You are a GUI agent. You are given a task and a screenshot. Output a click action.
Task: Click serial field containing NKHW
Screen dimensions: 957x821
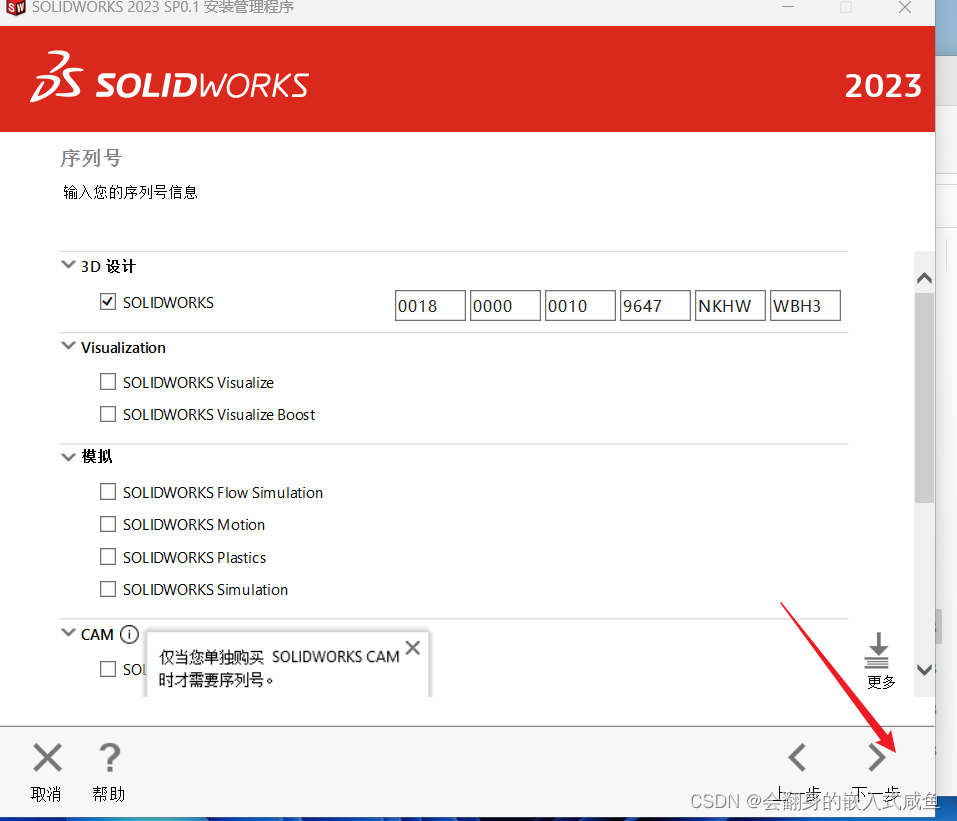731,305
